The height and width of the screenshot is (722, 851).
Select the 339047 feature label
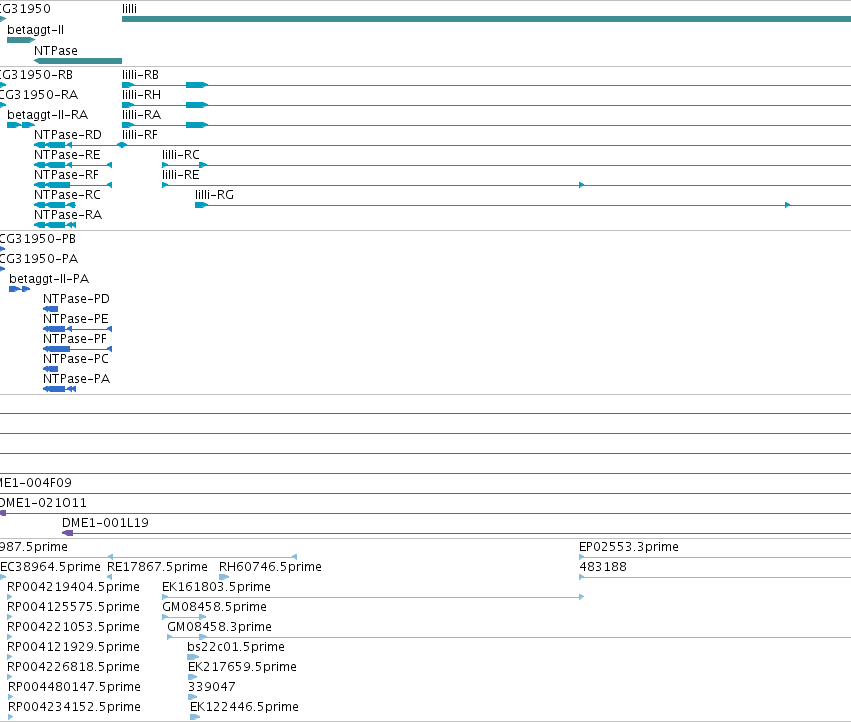pyautogui.click(x=212, y=687)
